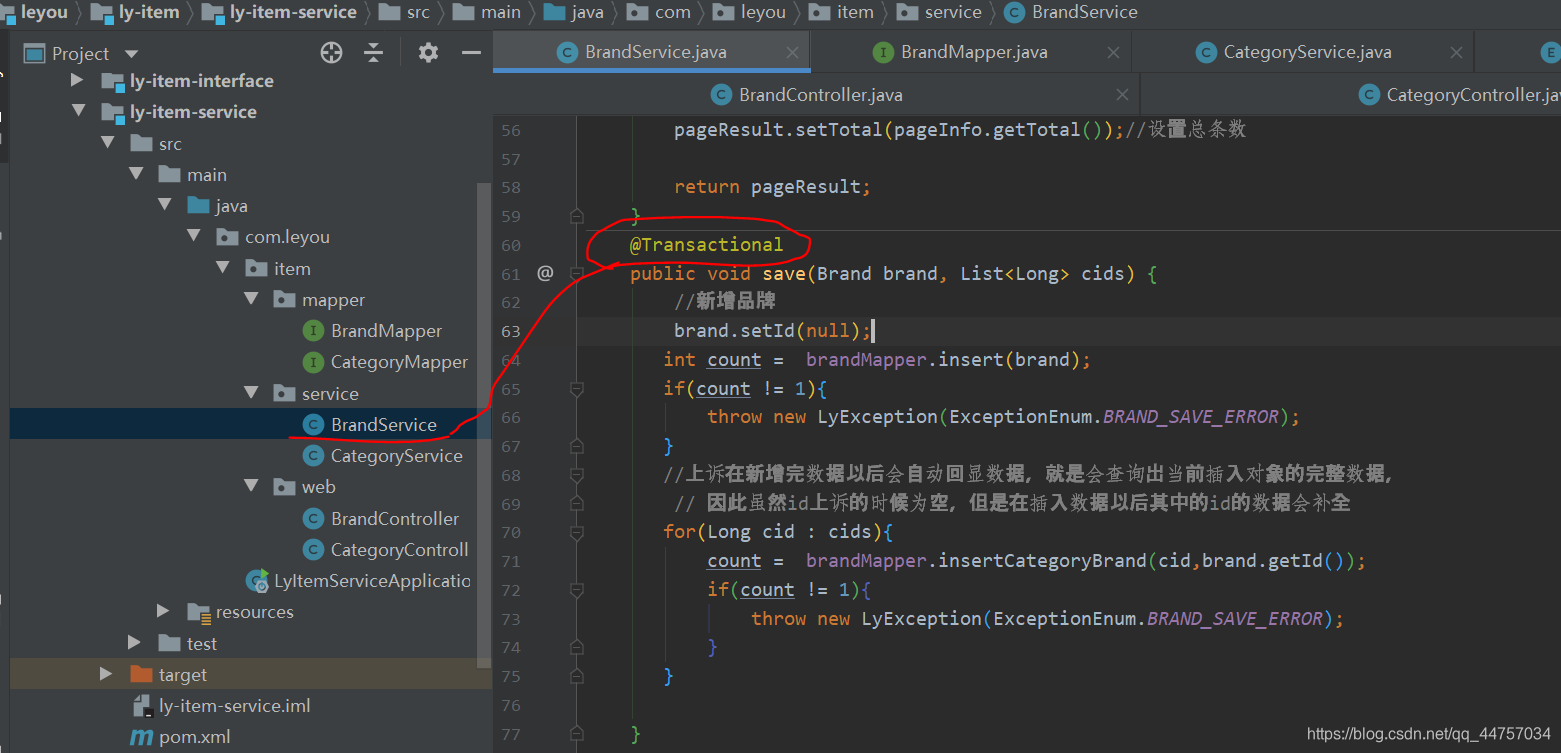Collapse the main folder arrow
This screenshot has width=1561, height=753.
[136, 174]
